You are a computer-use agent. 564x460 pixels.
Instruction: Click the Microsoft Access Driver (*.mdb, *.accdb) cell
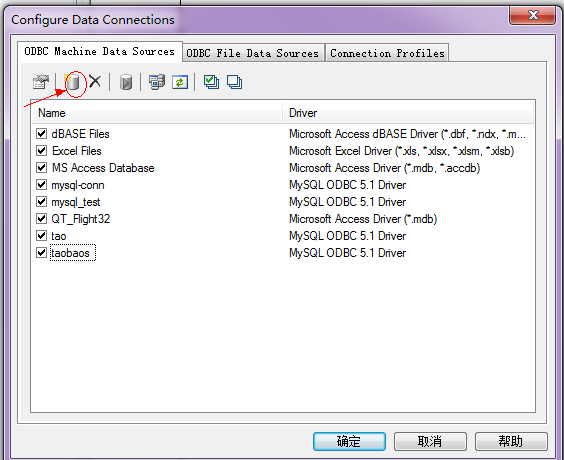(x=385, y=168)
